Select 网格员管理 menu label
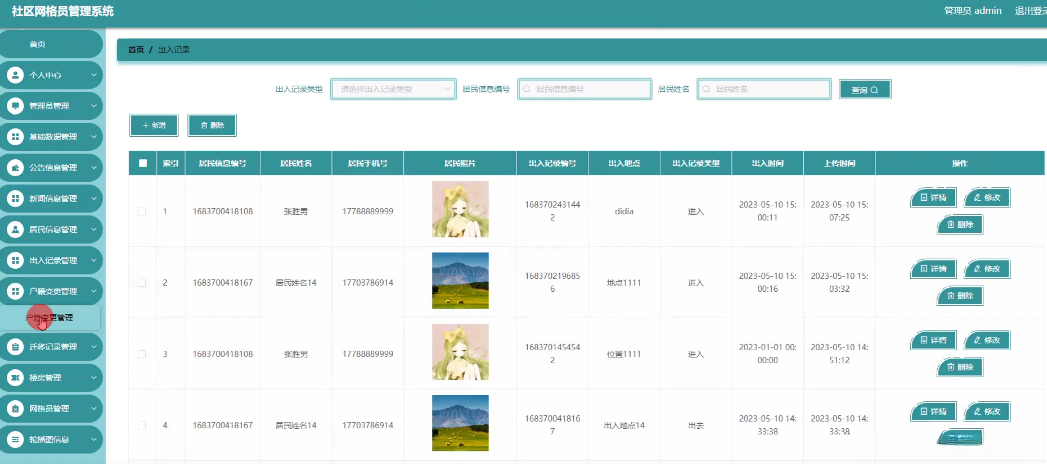 click(49, 408)
